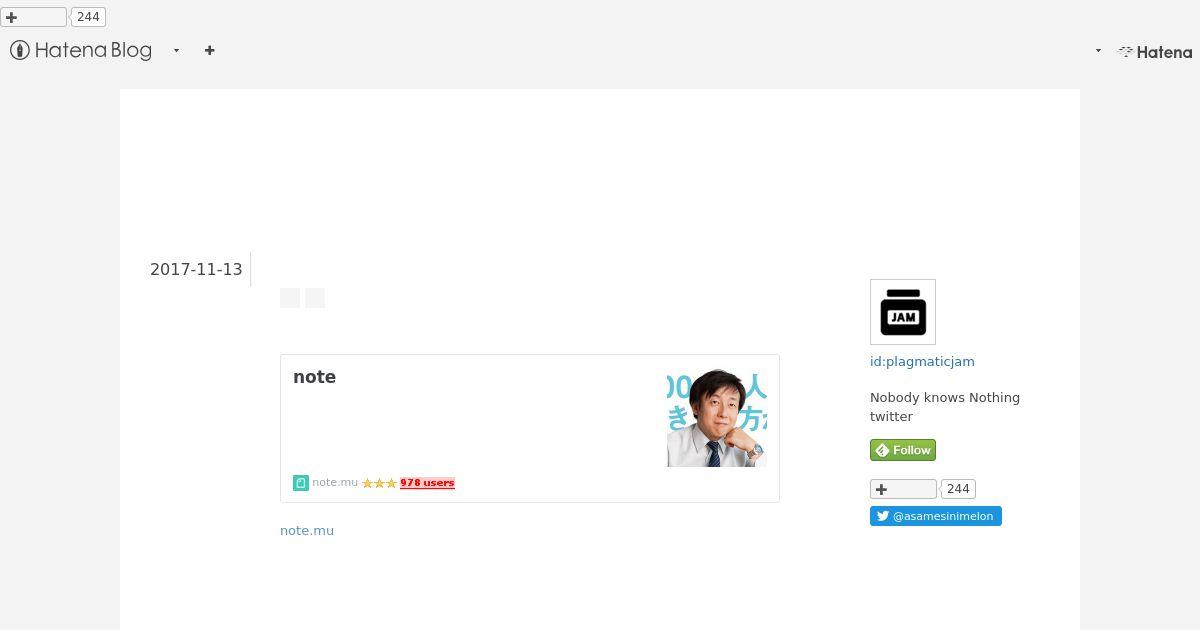This screenshot has height=630, width=1200.
Task: Open the Hatena logo at top right
Action: pyautogui.click(x=1155, y=52)
